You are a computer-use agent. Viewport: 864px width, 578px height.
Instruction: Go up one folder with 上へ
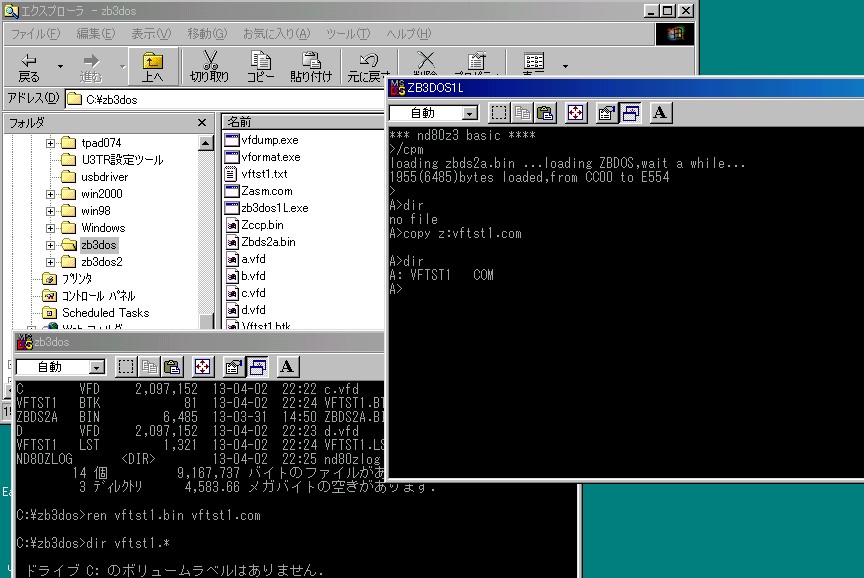(153, 67)
